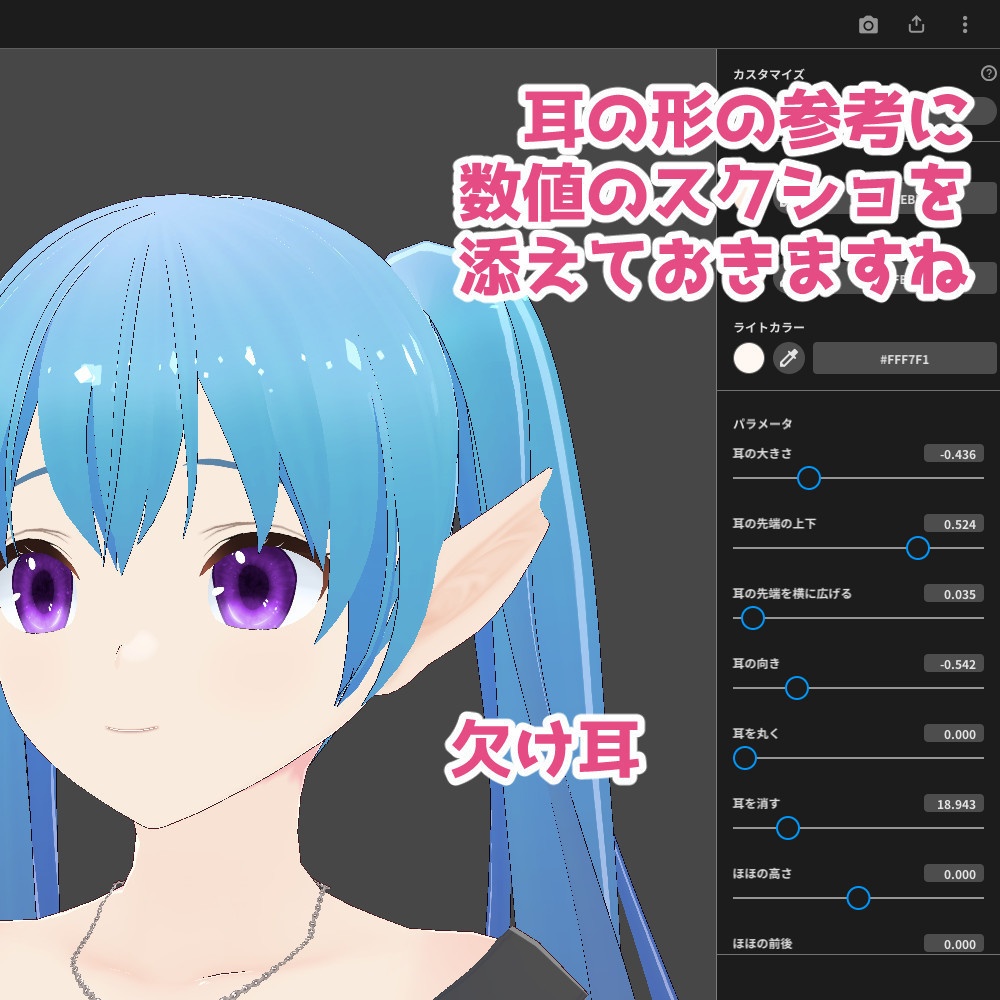Select the eyedropper tool for ライトカラー

(x=788, y=358)
